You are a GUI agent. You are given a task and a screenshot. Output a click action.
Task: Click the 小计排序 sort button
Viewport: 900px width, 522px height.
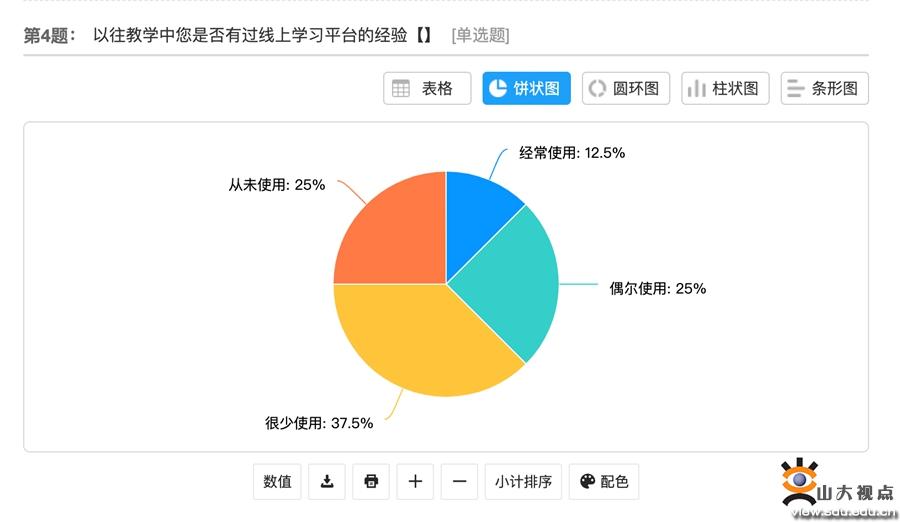tap(524, 481)
